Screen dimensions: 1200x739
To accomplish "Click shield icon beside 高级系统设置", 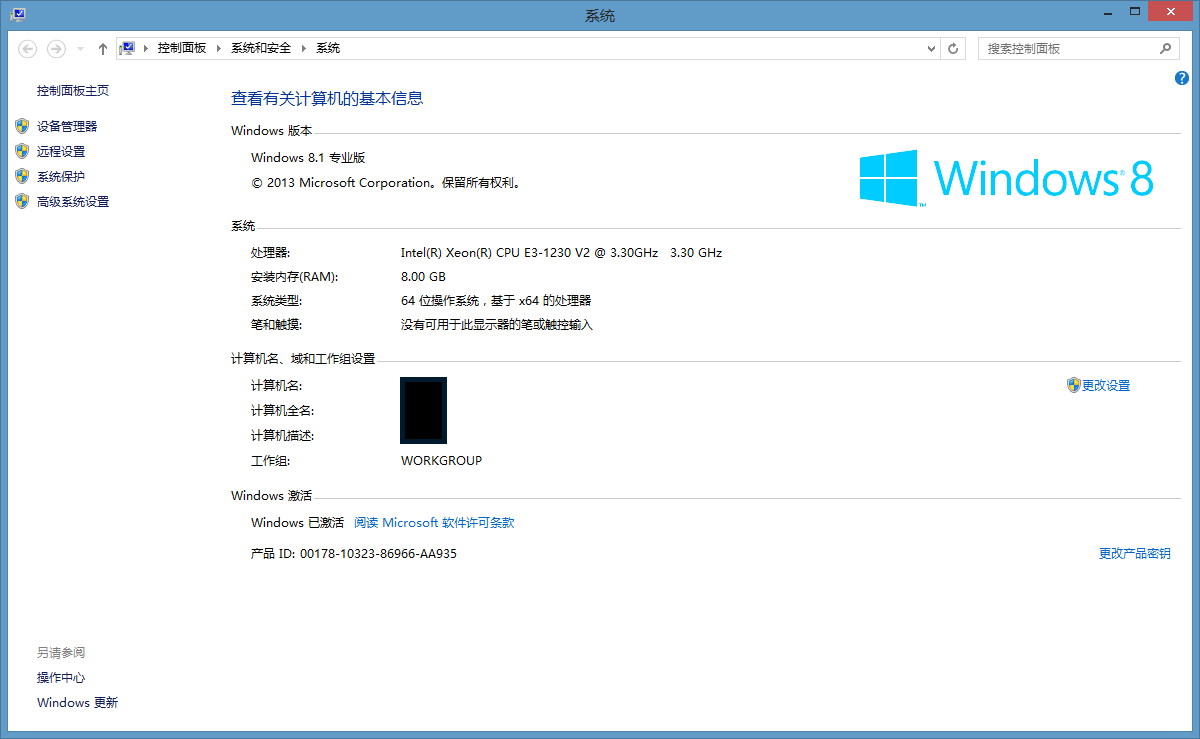I will click(23, 201).
